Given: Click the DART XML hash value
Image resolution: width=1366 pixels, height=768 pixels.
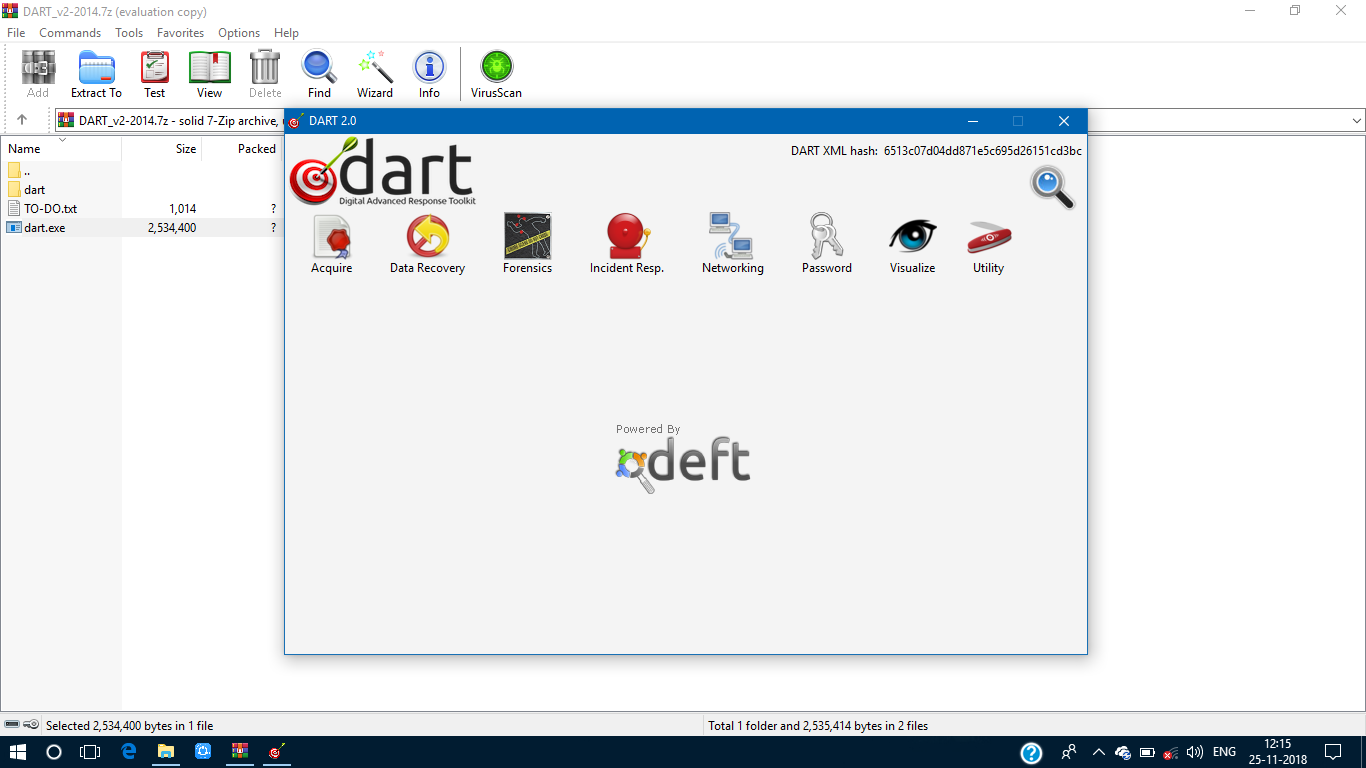Looking at the screenshot, I should (x=983, y=151).
